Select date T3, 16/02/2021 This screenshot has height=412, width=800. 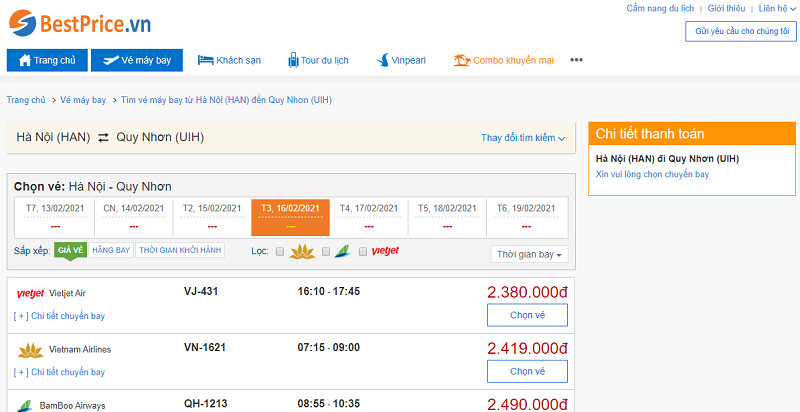tap(290, 217)
